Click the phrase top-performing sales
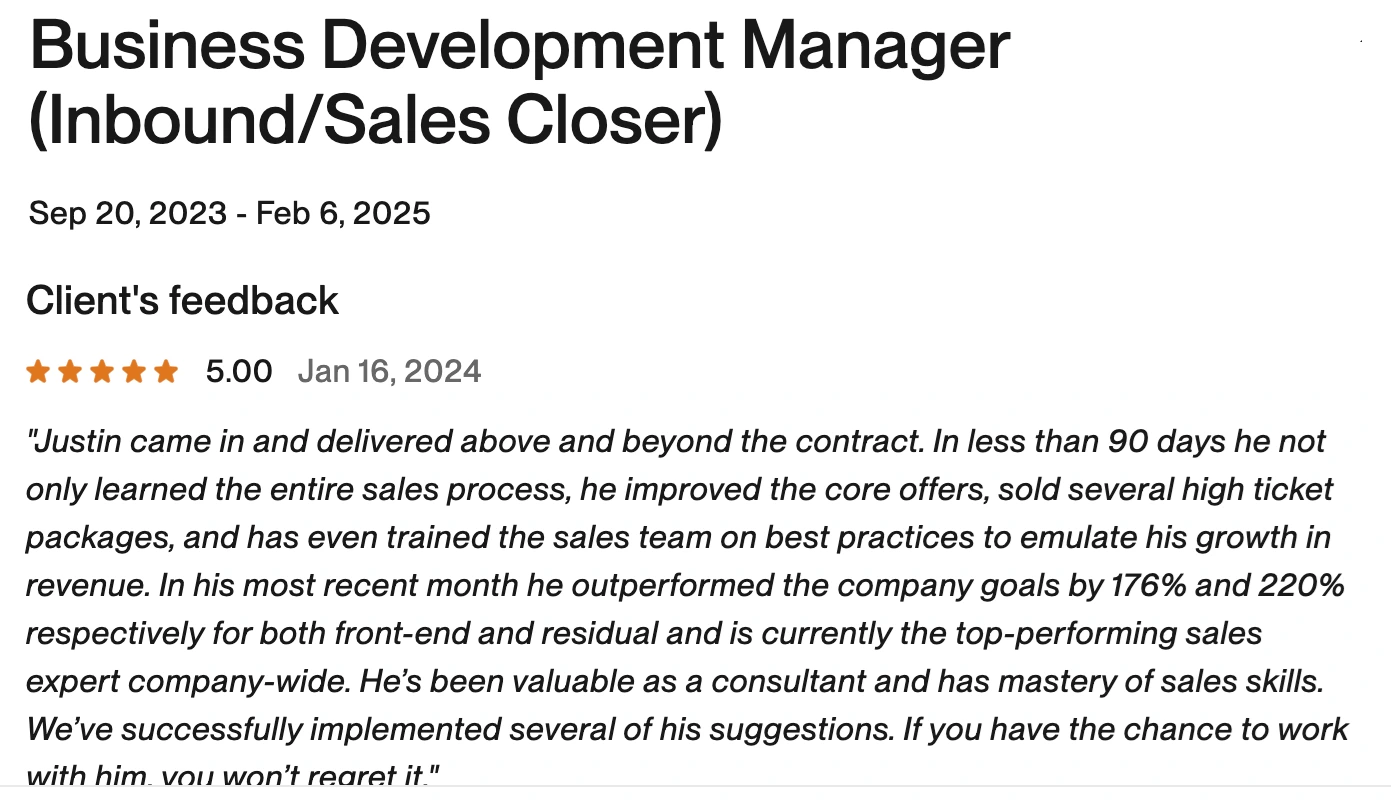This screenshot has width=1391, height=800. pyautogui.click(x=1076, y=633)
